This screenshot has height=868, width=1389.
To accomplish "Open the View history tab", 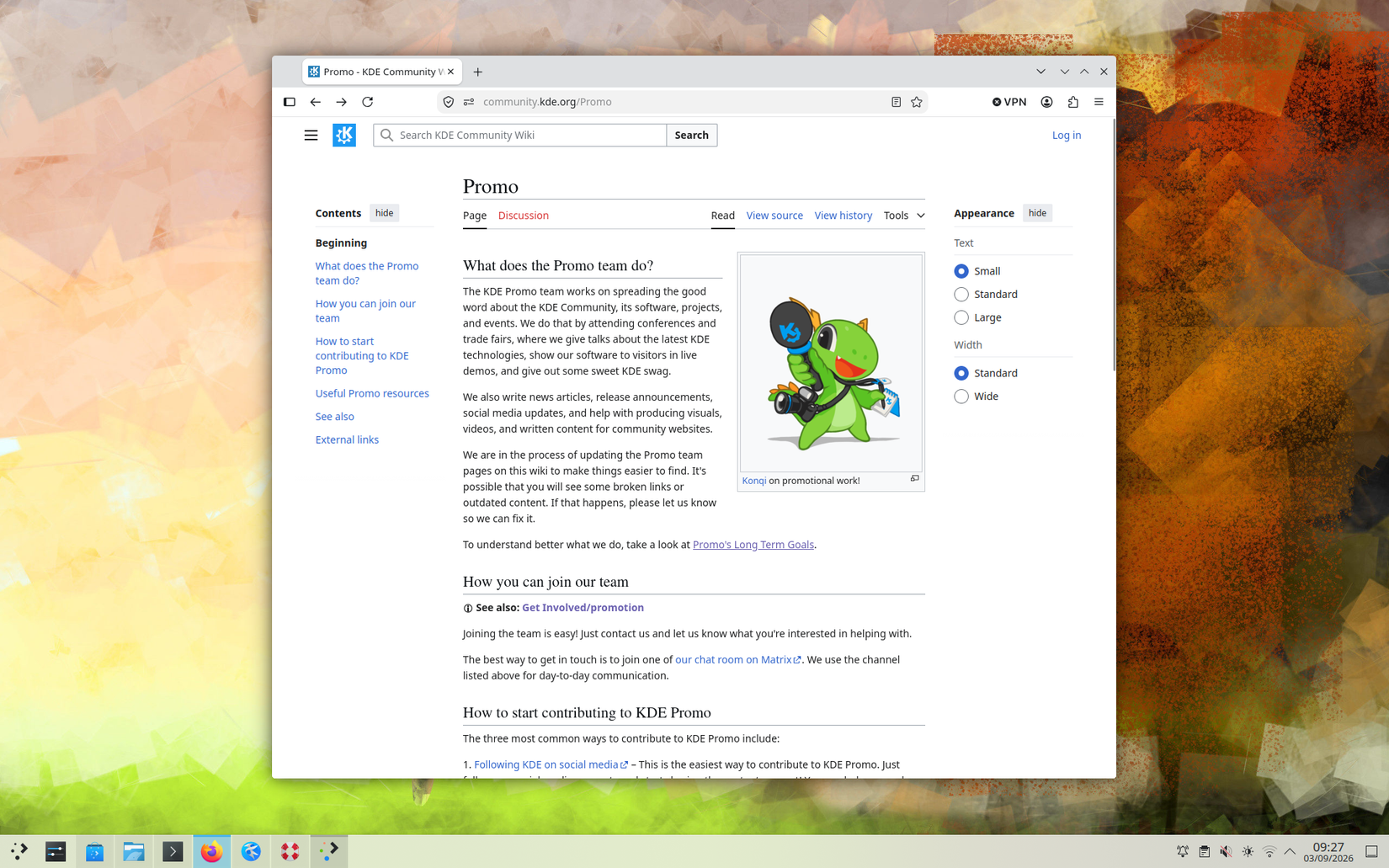I will [843, 216].
